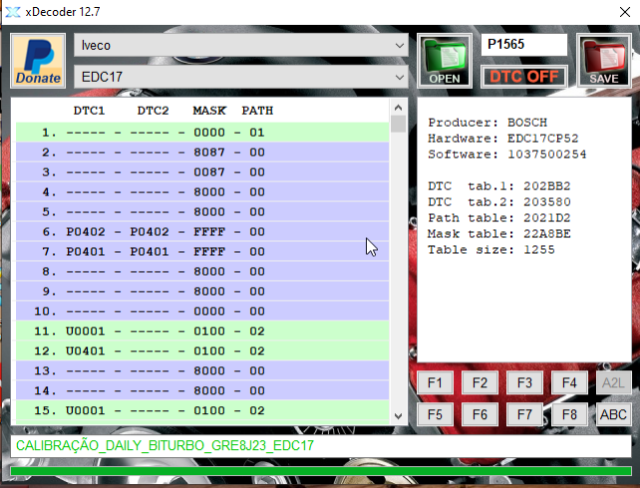The image size is (640, 488).
Task: Open a file with the green OPEN icon
Action: point(445,62)
